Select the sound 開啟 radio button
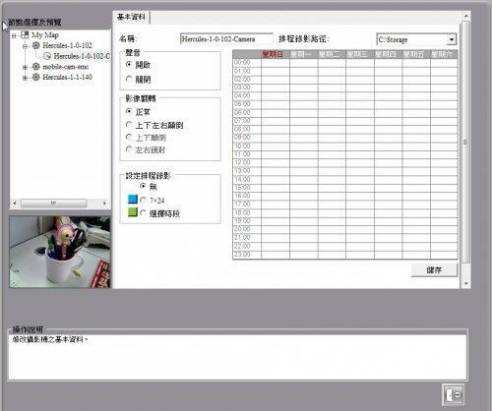This screenshot has width=492, height=411. (x=129, y=64)
